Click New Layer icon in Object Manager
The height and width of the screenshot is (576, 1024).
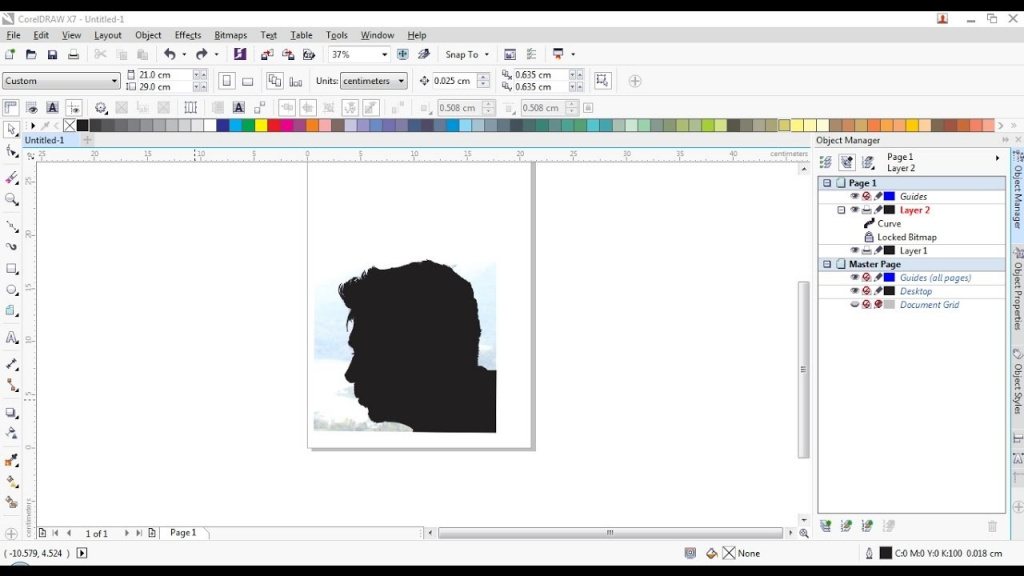coord(825,526)
